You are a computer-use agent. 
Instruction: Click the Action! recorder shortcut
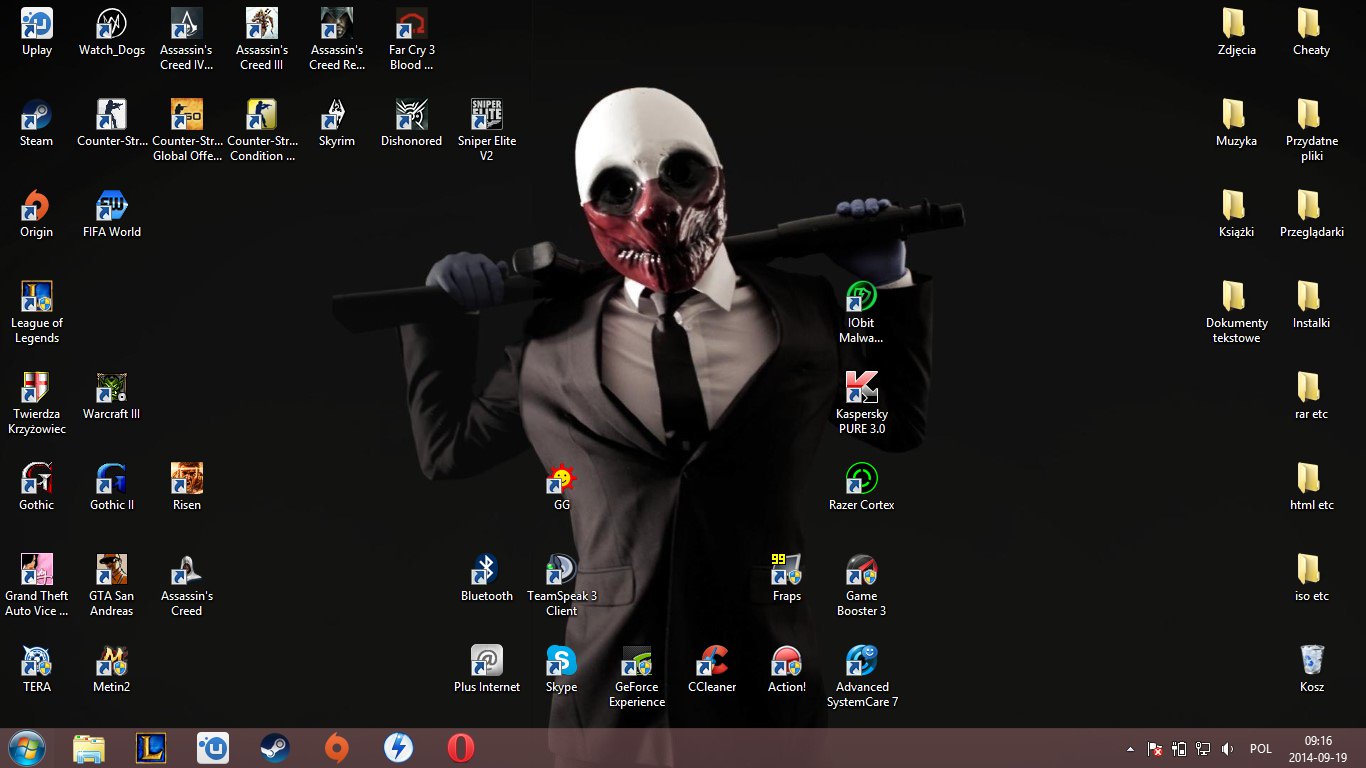tap(787, 669)
